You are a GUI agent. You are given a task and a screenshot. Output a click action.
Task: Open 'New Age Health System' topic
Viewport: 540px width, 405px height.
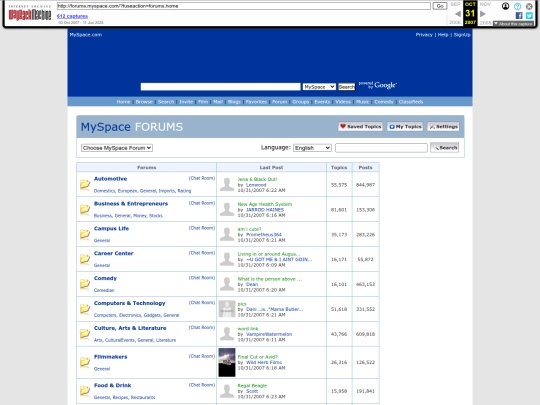coord(264,204)
